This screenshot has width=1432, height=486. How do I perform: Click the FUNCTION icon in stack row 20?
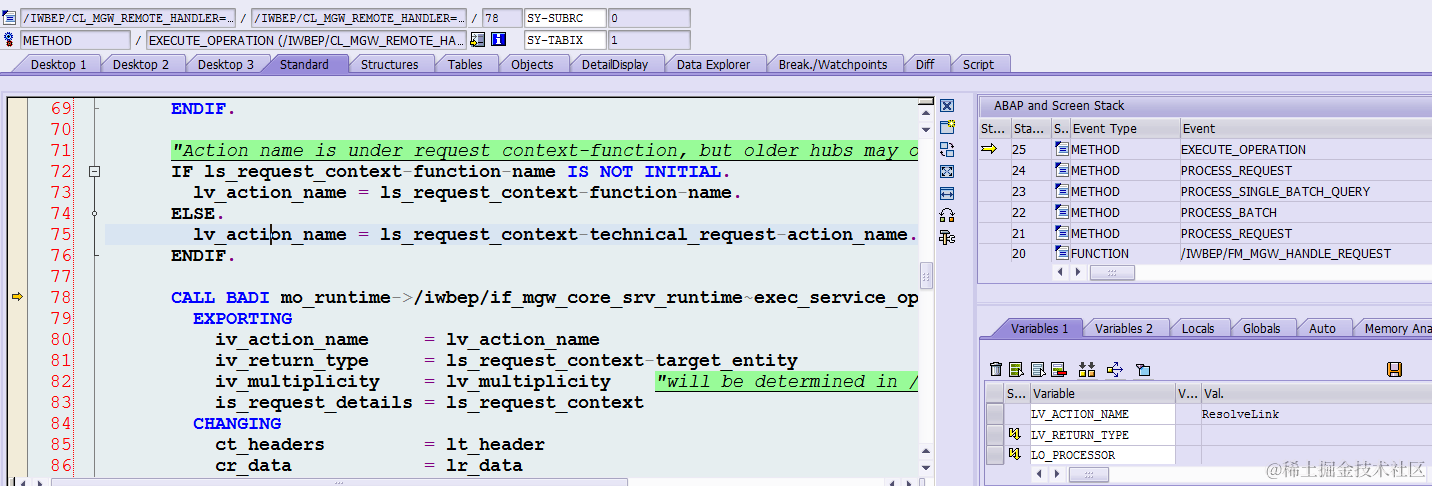pos(1061,254)
